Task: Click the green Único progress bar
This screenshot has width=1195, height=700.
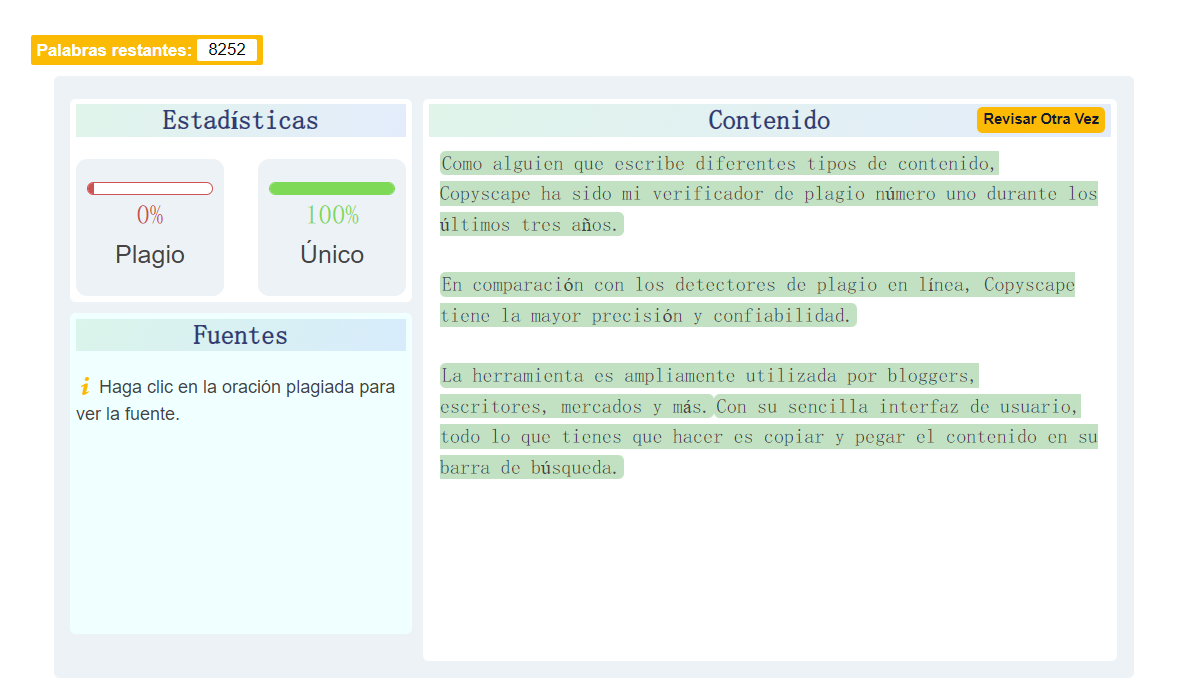Action: (x=332, y=188)
